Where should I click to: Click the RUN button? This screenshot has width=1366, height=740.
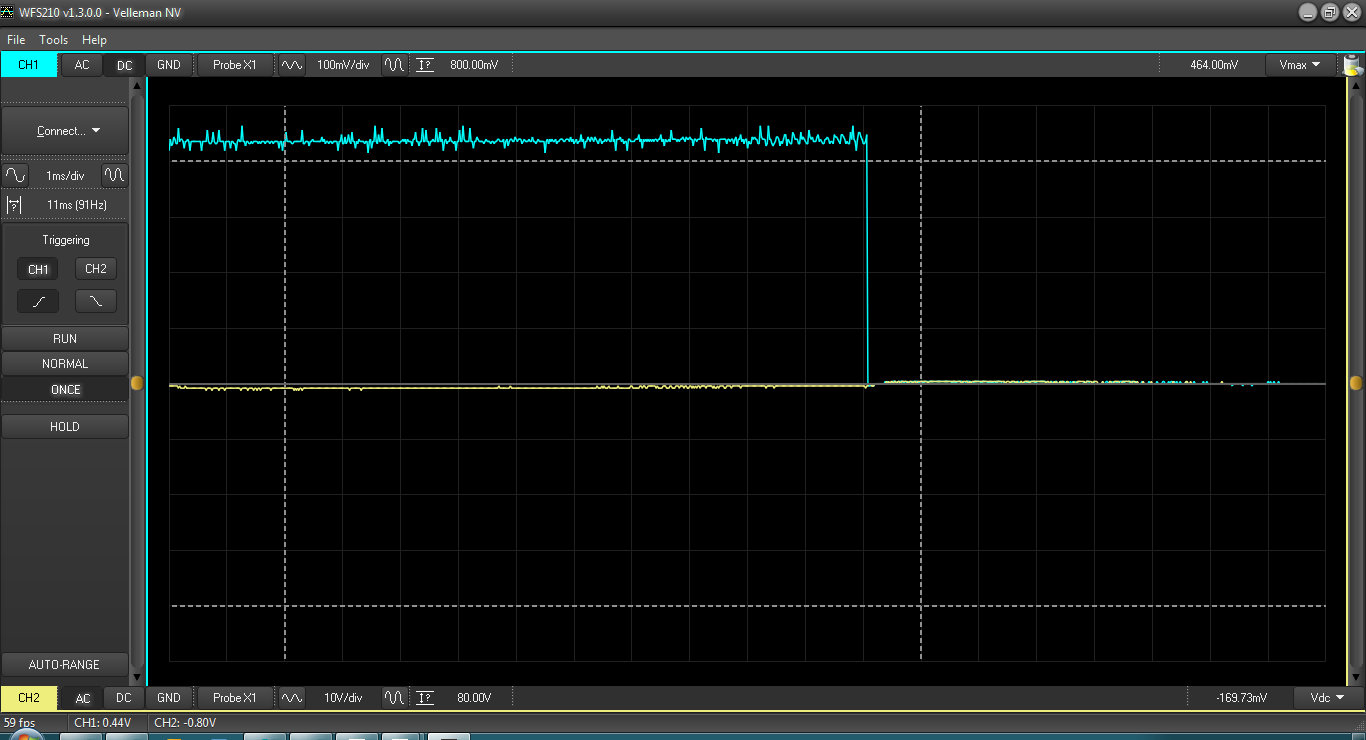click(65, 339)
